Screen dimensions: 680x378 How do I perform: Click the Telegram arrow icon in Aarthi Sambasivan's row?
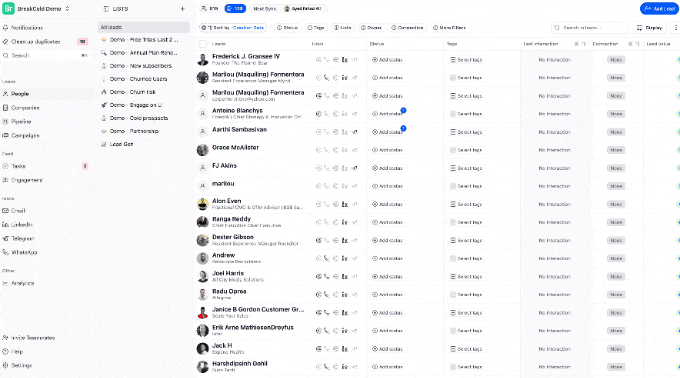tap(354, 132)
